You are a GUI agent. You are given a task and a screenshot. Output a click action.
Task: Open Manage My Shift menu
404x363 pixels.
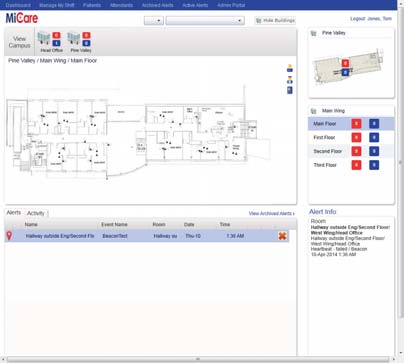coord(57,5)
